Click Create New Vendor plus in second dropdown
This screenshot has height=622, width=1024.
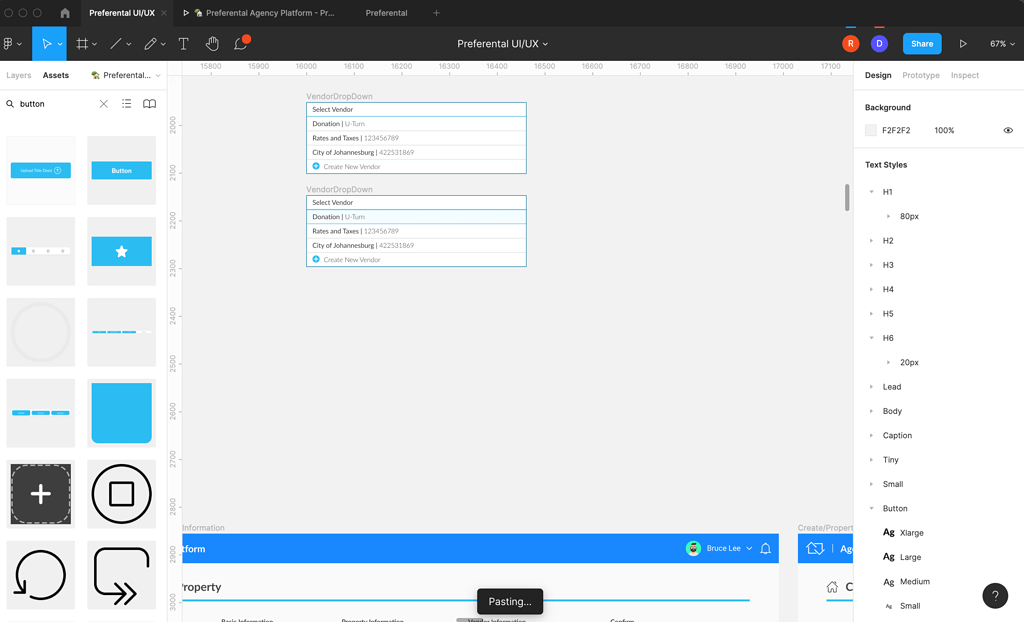(x=316, y=259)
